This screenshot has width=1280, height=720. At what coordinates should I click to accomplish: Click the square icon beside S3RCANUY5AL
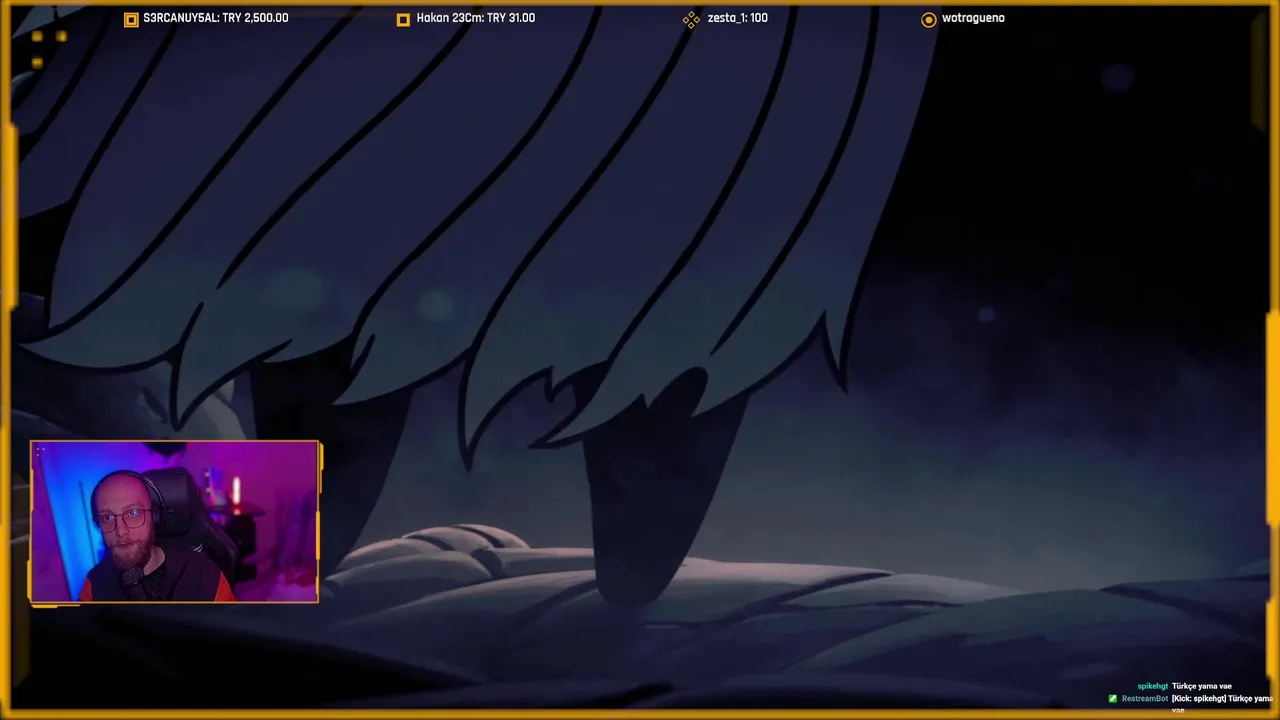pos(131,19)
